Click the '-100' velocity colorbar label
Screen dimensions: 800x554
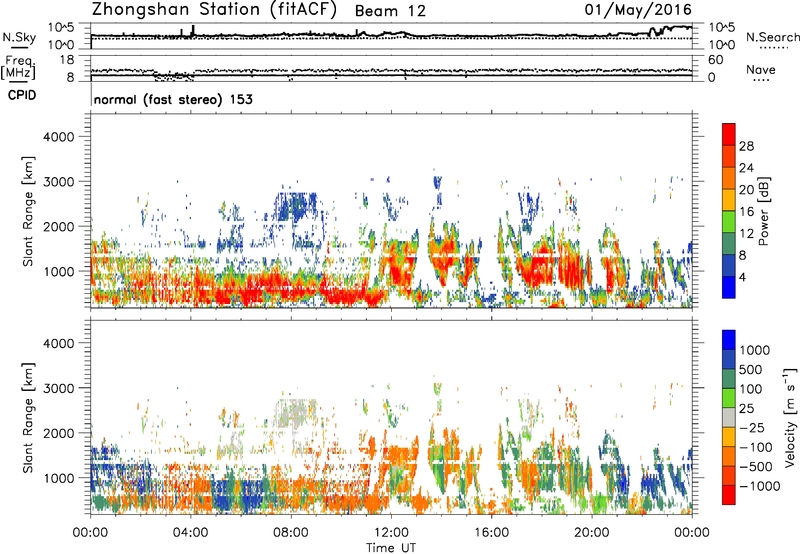756,447
